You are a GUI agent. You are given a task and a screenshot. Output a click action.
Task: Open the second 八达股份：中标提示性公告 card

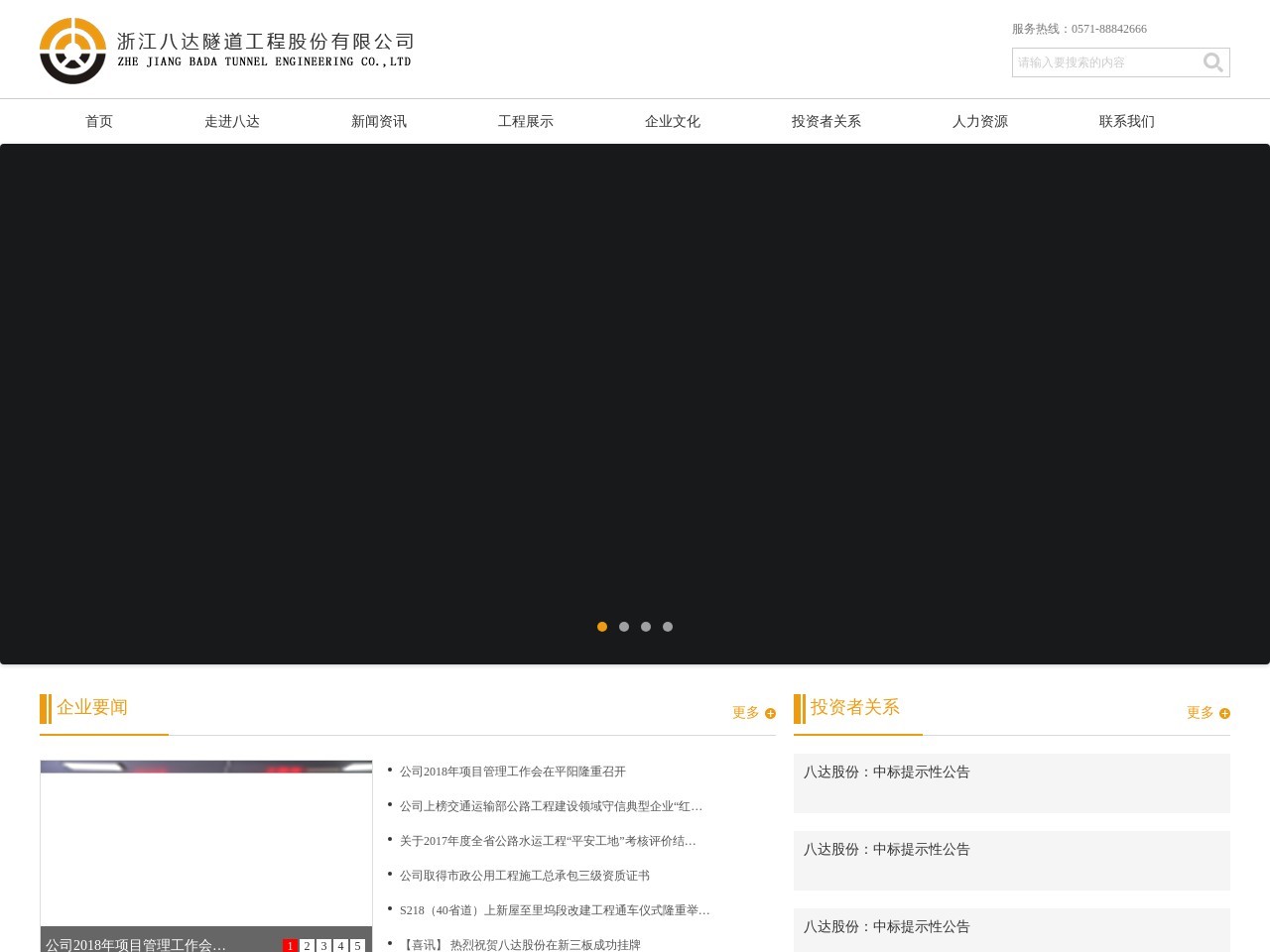[x=1012, y=861]
